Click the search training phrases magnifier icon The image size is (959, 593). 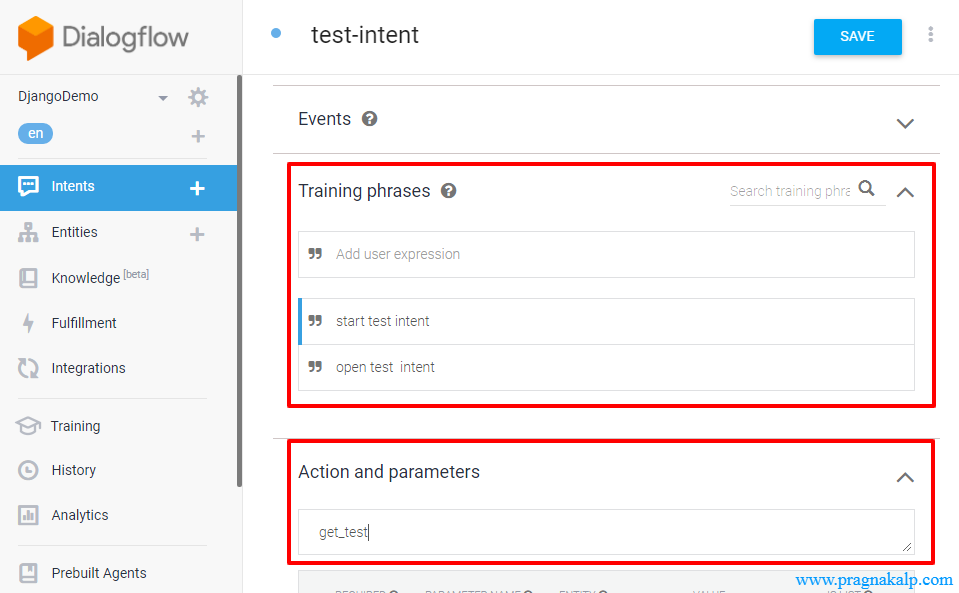(x=867, y=189)
